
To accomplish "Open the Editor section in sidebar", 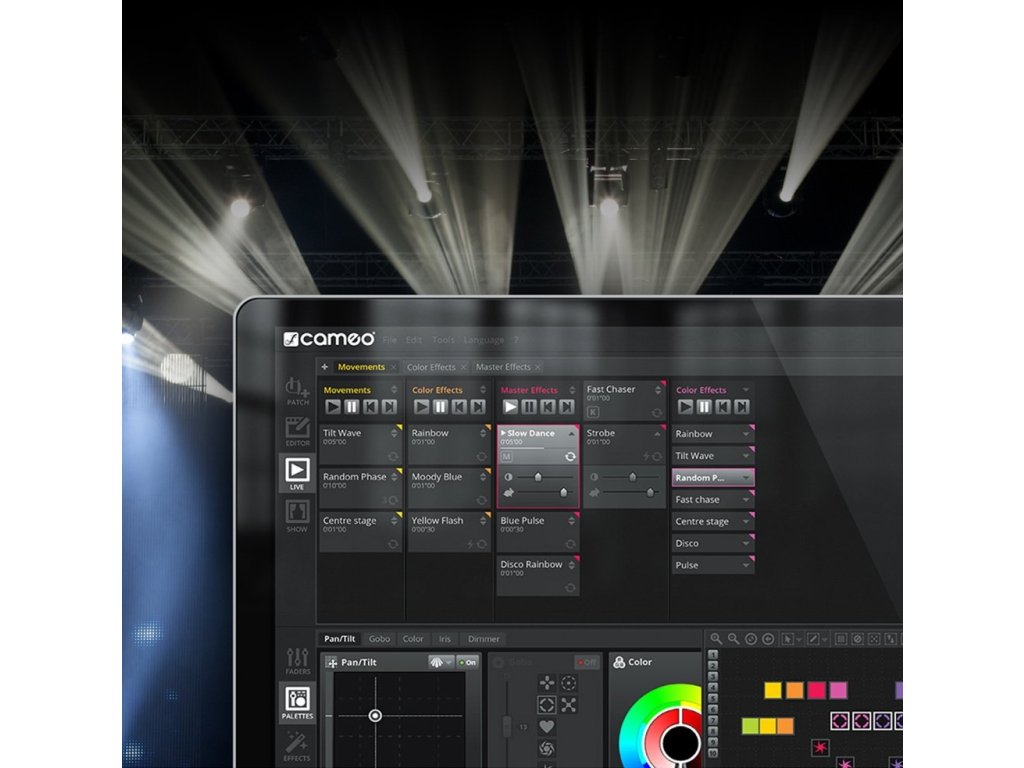I will pyautogui.click(x=297, y=431).
